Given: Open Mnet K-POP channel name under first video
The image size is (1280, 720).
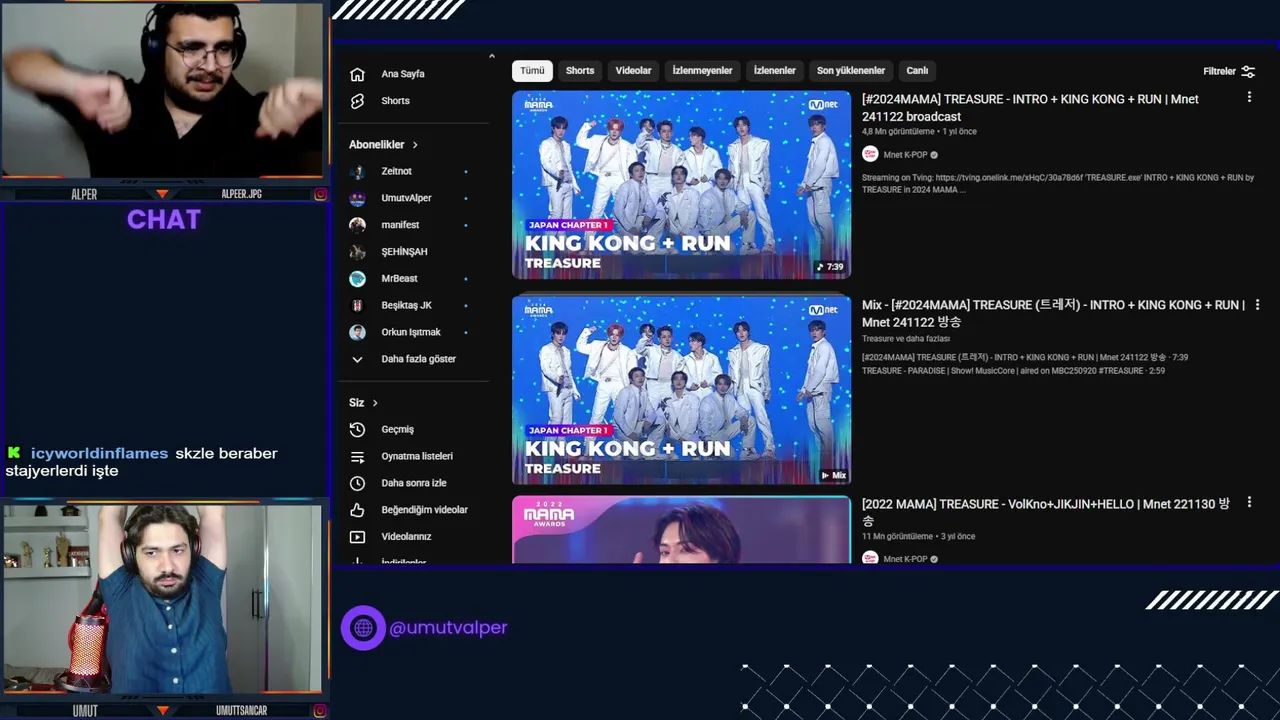Looking at the screenshot, I should click(905, 155).
